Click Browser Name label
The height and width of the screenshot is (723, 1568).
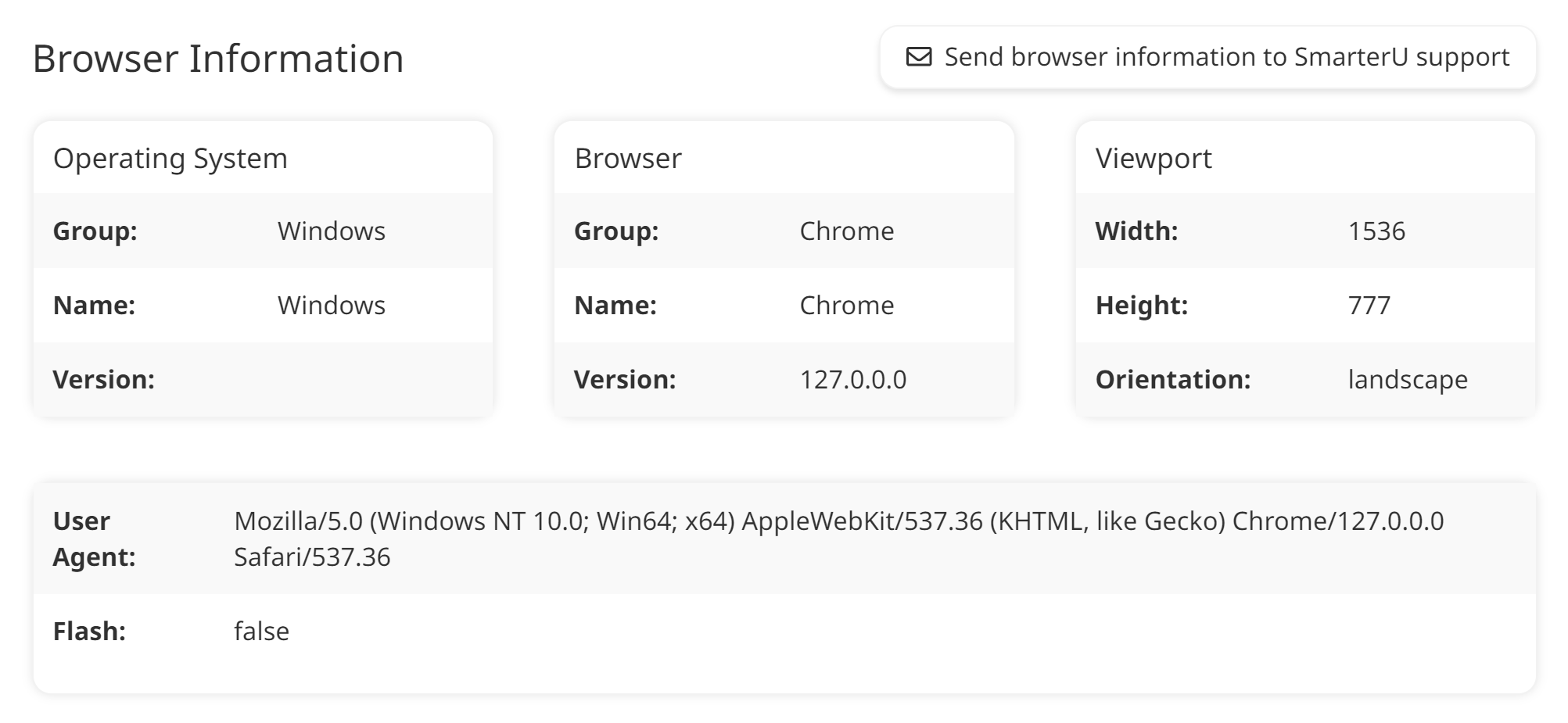pyautogui.click(x=615, y=306)
